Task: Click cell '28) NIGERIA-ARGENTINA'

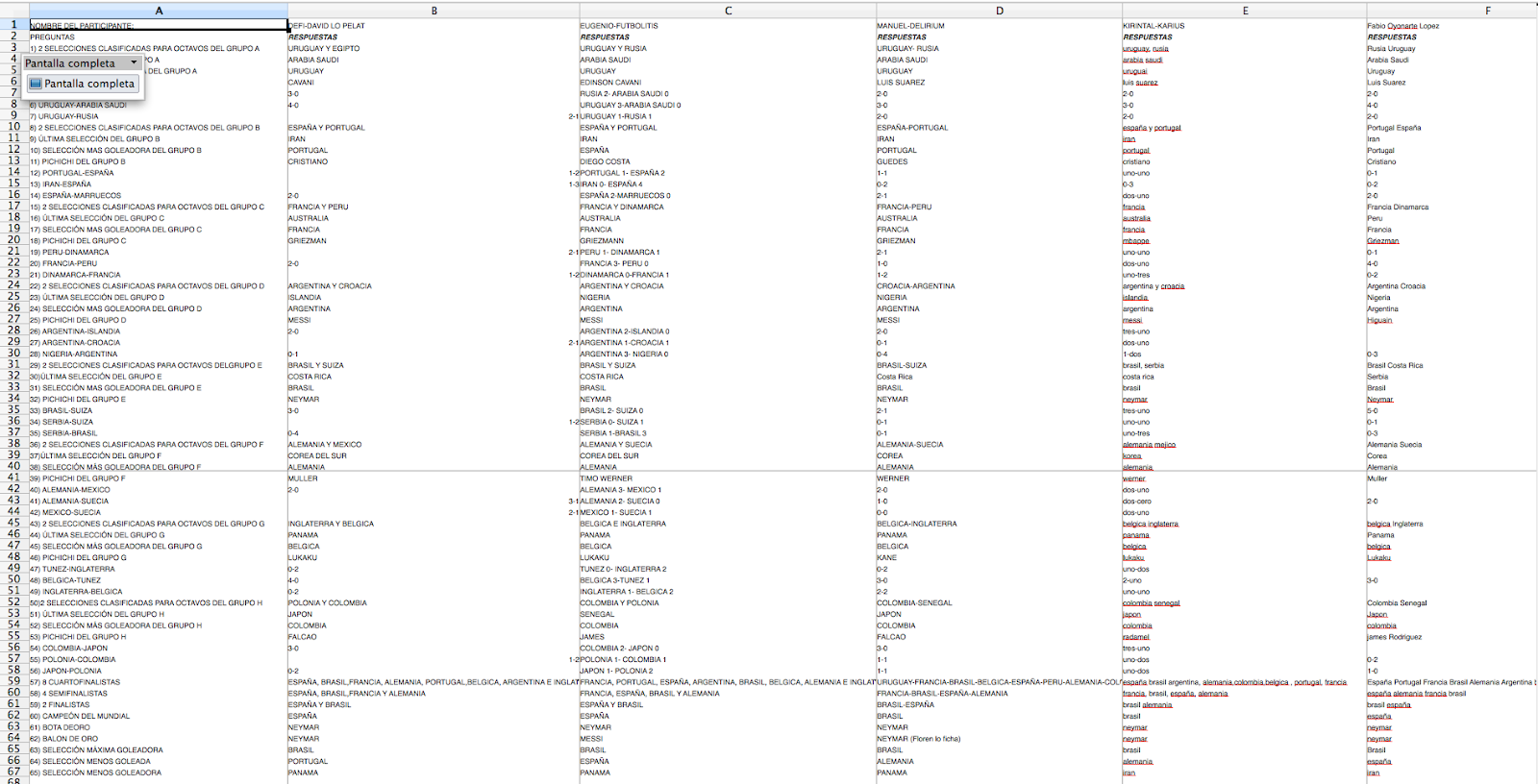Action: (x=74, y=355)
